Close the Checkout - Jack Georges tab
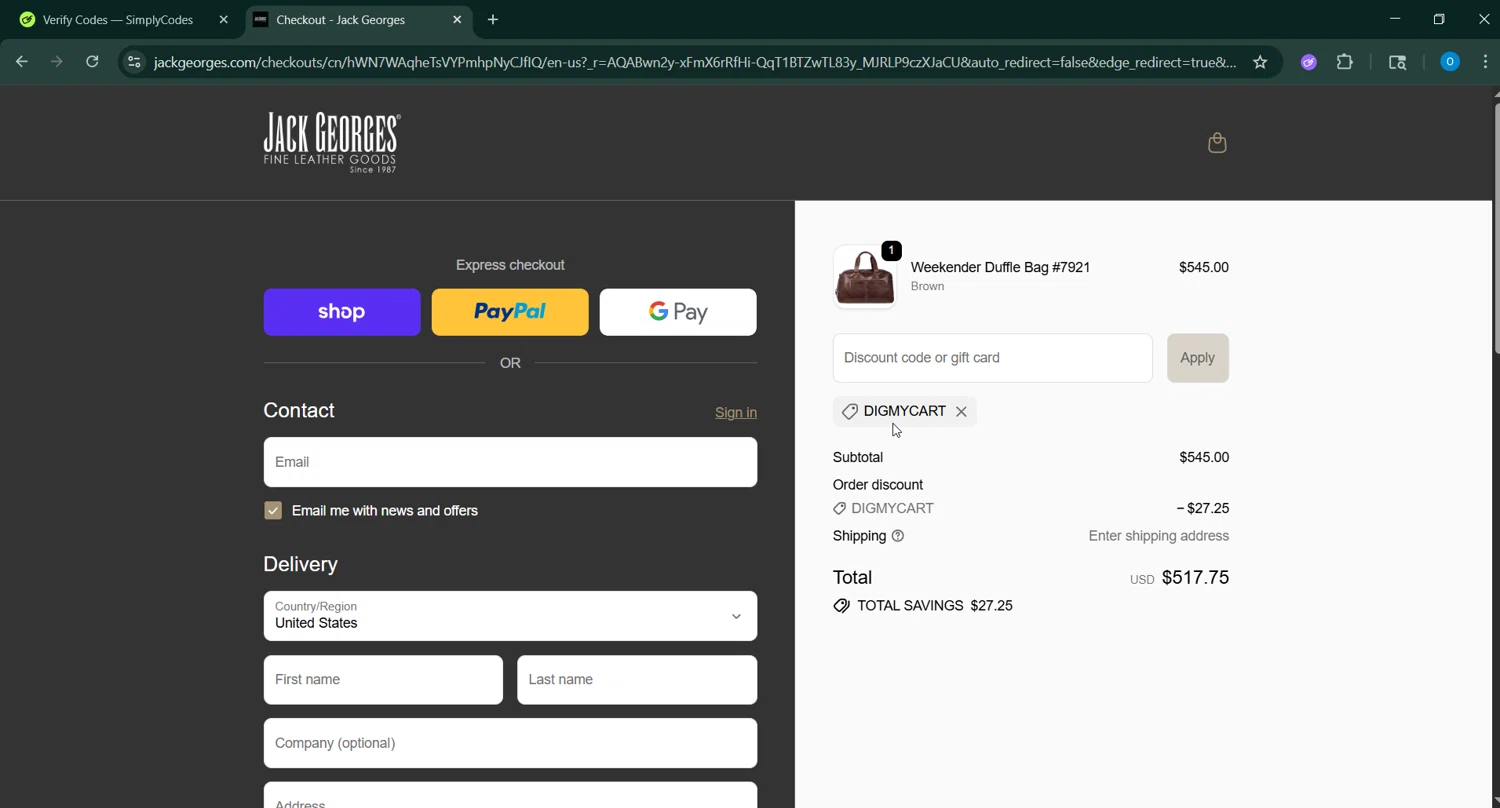The image size is (1500, 808). [x=457, y=20]
